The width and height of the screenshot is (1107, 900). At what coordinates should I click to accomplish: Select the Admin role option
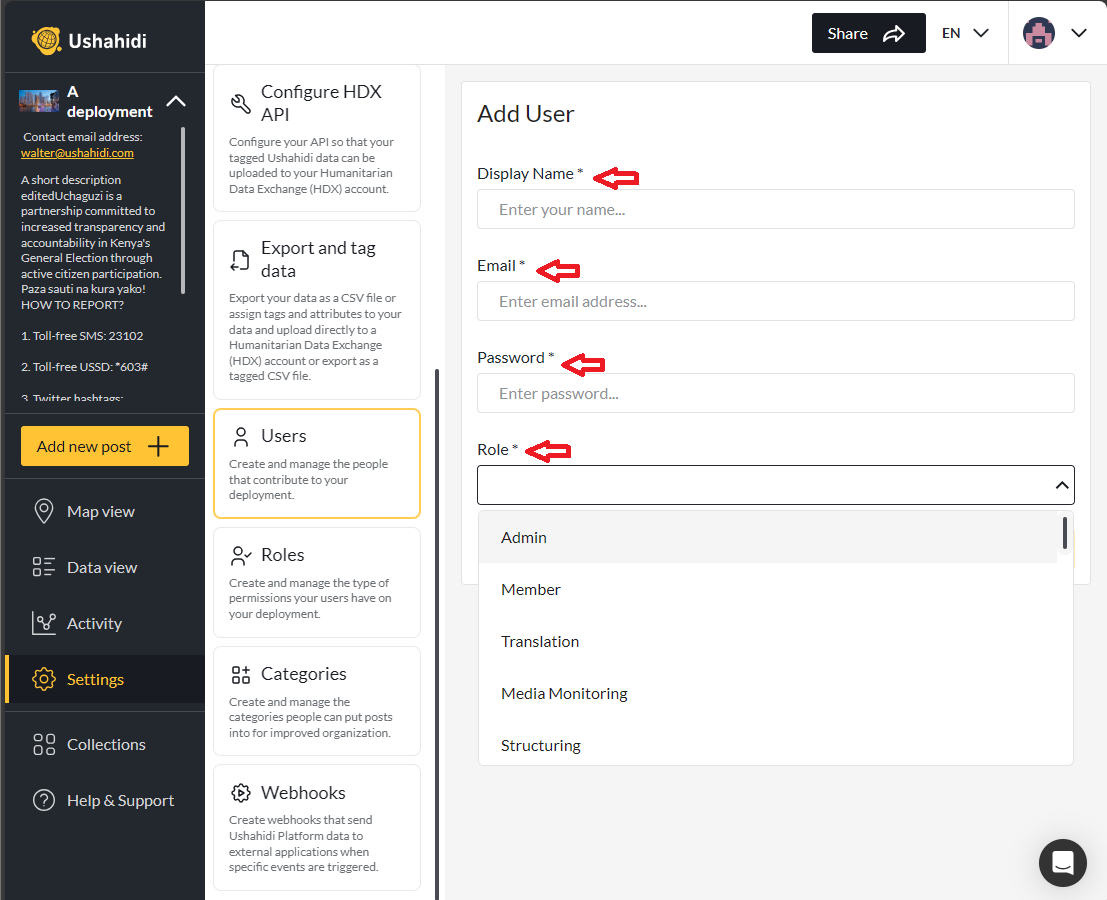click(x=523, y=537)
